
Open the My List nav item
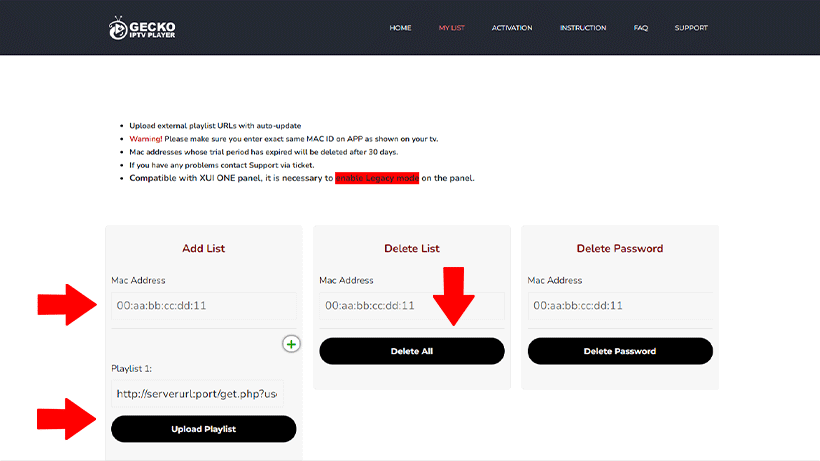[x=451, y=28]
